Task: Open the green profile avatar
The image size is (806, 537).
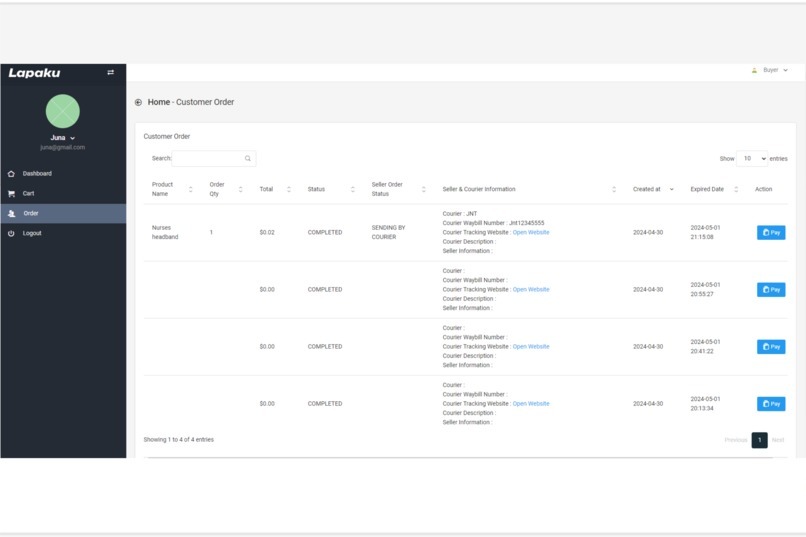Action: pyautogui.click(x=63, y=111)
